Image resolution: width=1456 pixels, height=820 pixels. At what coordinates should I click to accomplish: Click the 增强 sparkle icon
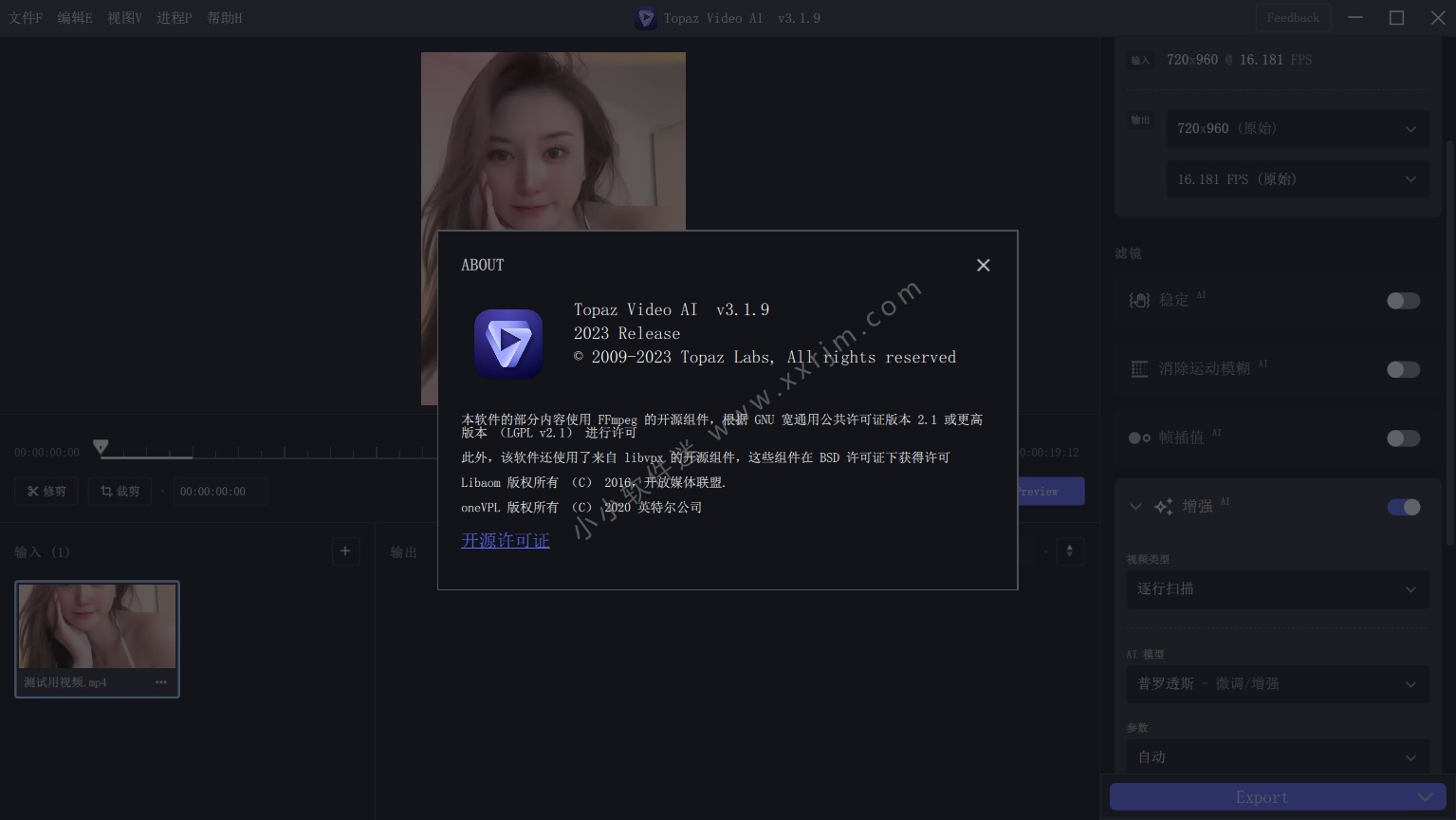pos(1163,507)
